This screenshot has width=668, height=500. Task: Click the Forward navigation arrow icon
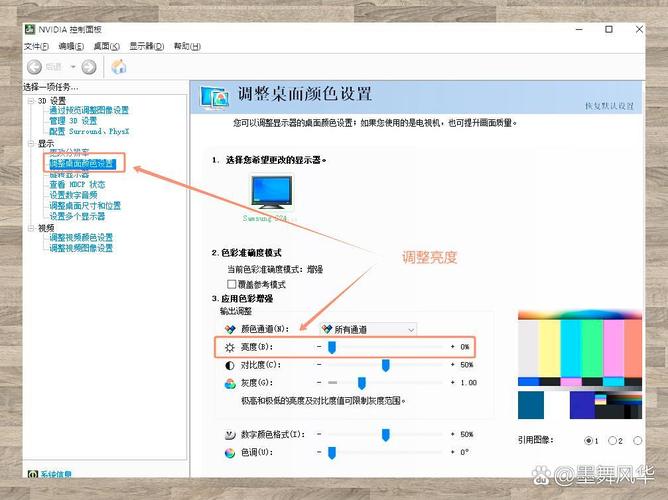tap(89, 67)
